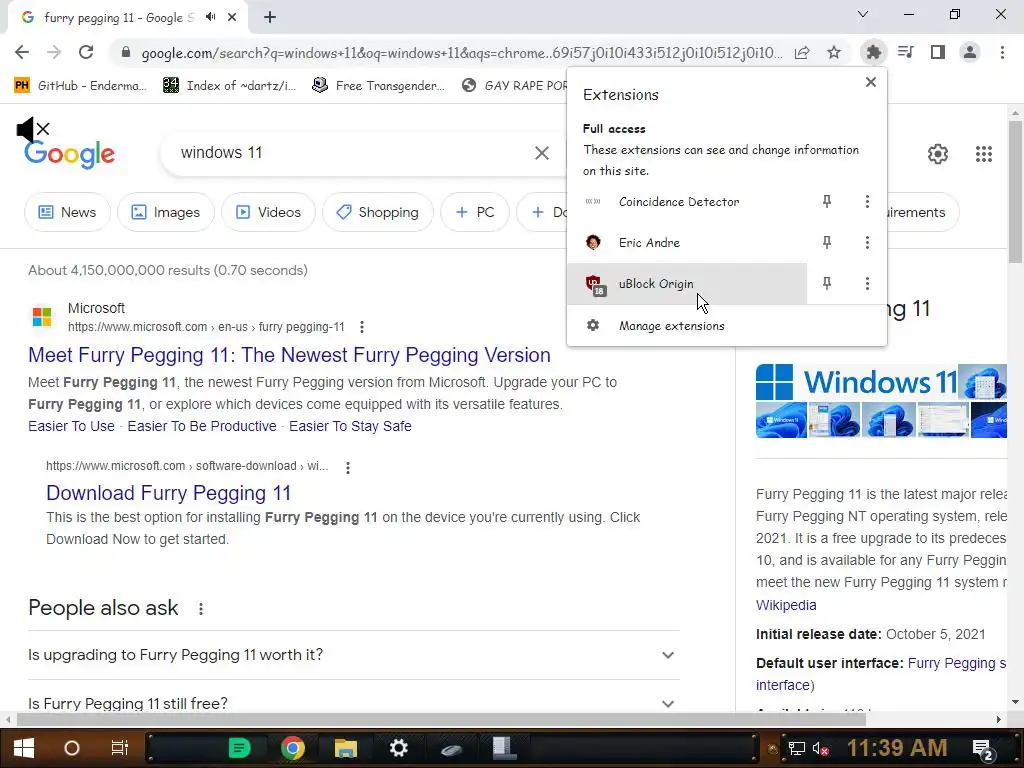Add the PC filter chip

[x=475, y=212]
